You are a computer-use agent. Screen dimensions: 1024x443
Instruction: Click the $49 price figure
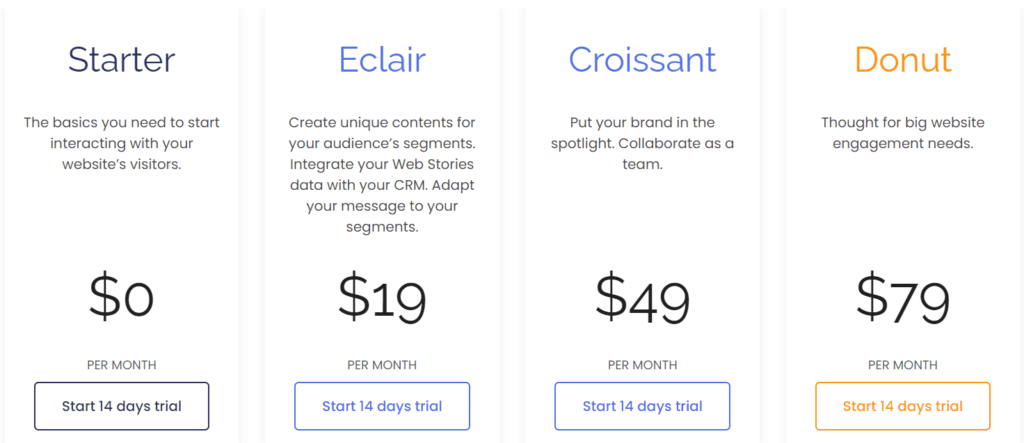tap(642, 296)
